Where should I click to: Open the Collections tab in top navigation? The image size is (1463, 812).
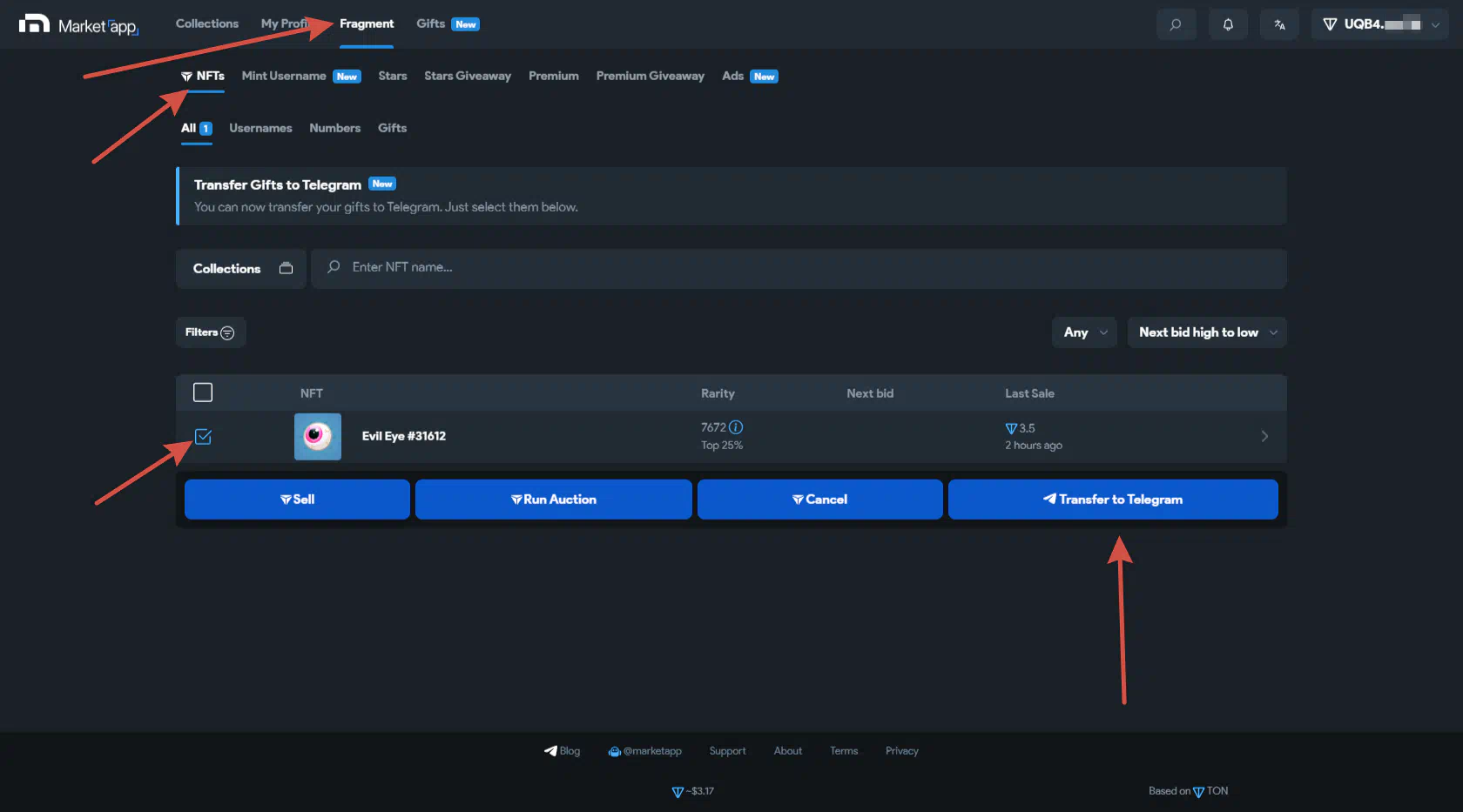tap(207, 23)
